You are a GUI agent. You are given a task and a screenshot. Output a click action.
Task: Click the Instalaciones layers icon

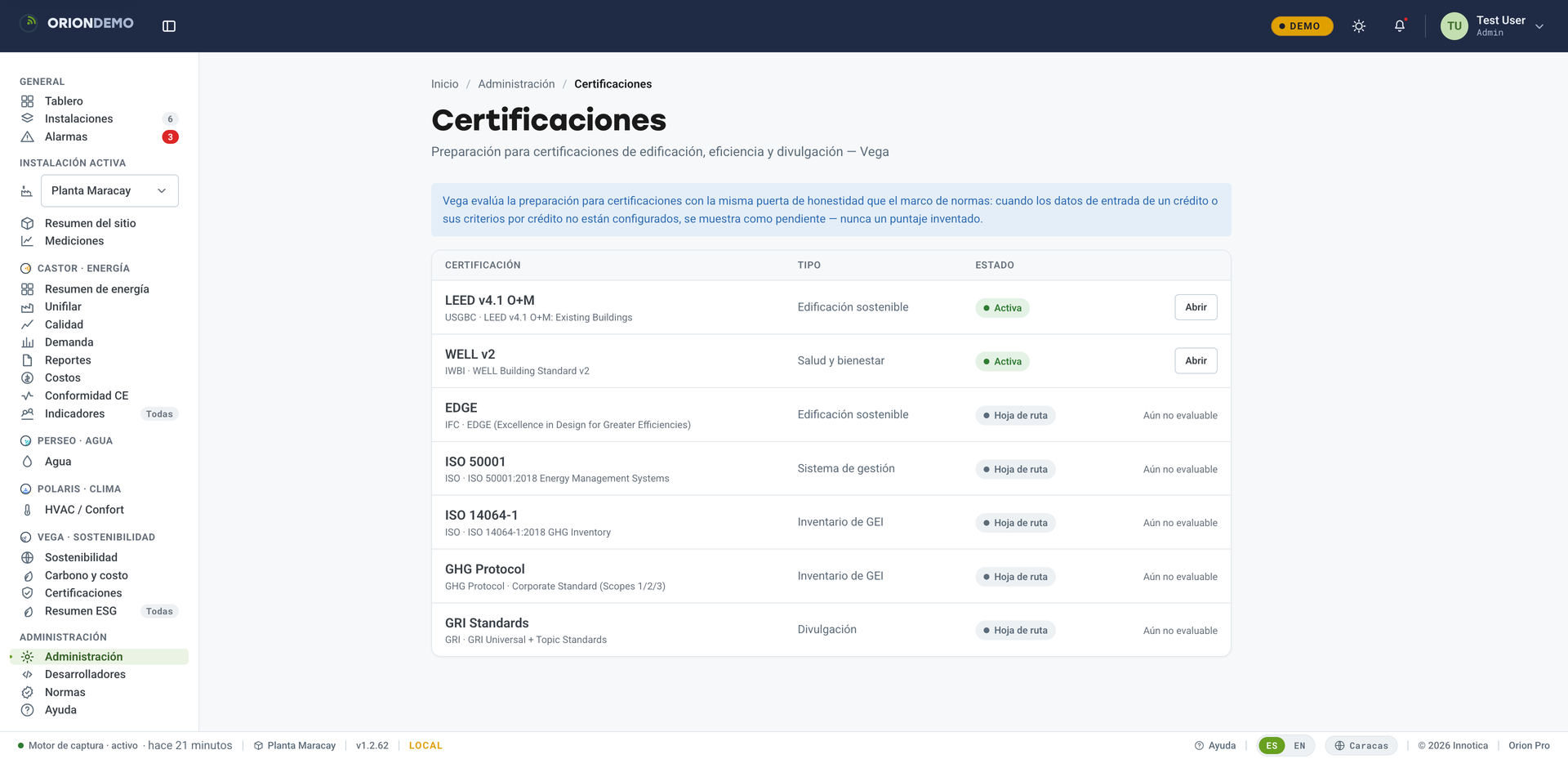click(x=27, y=118)
